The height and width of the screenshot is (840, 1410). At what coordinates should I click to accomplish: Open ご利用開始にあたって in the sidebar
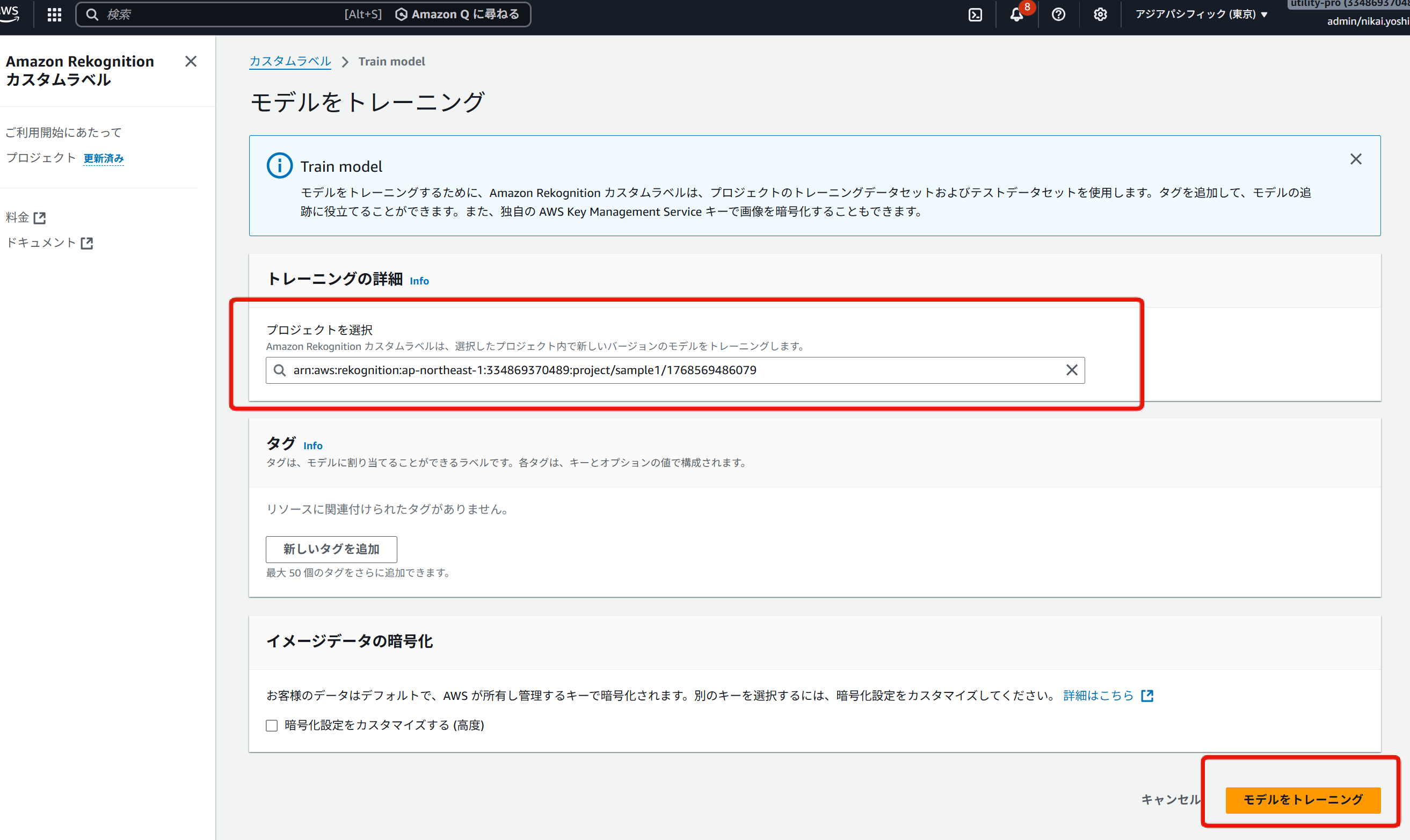click(63, 133)
